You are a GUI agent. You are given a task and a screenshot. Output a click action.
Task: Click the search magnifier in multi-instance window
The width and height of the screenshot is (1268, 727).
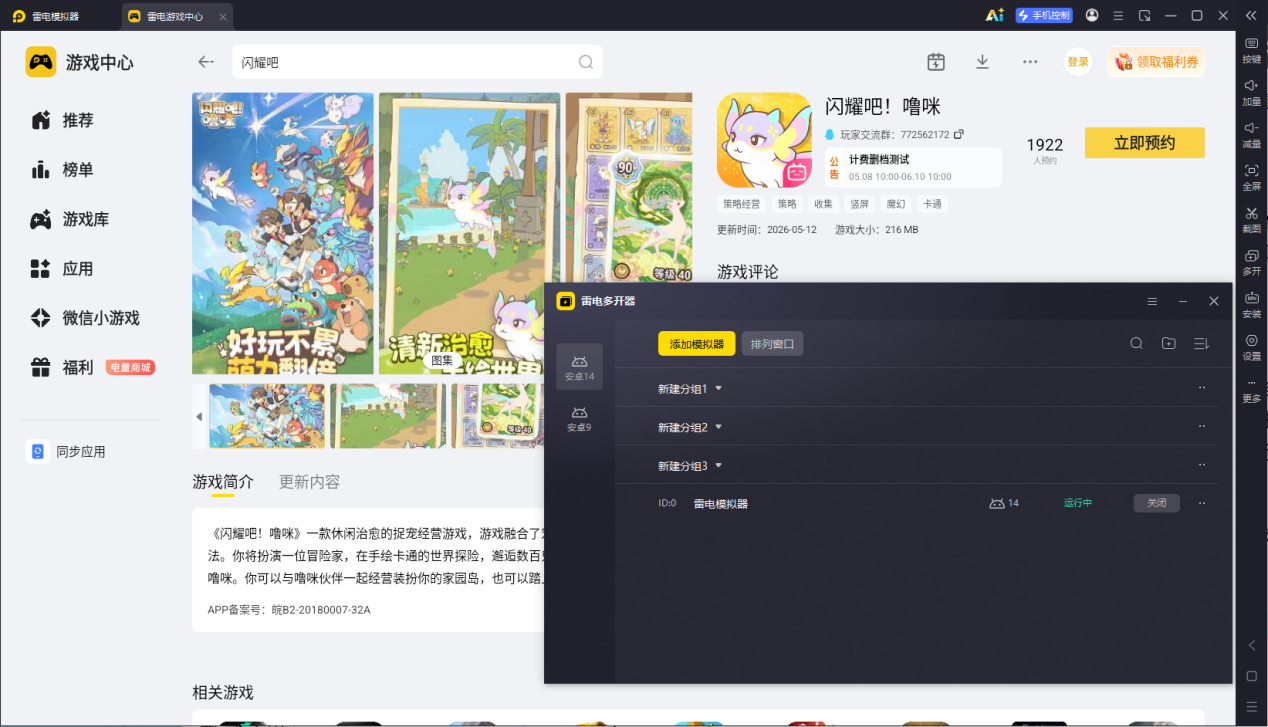coord(1136,343)
